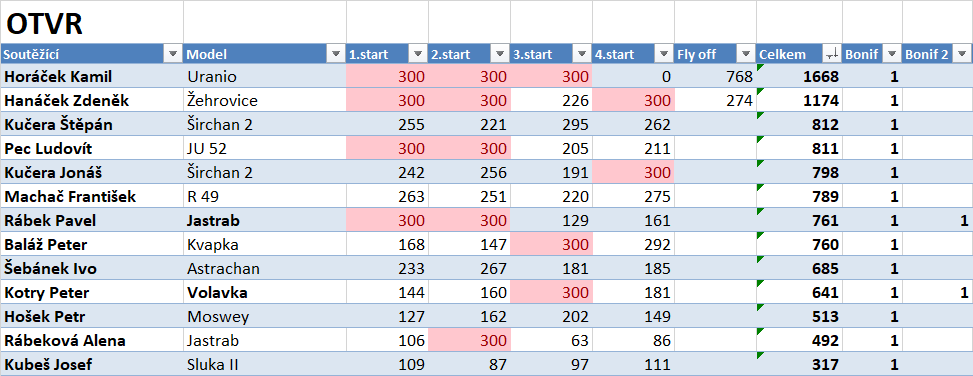Click the error indicator on Celkem 1174
The height and width of the screenshot is (376, 973).
760,92
